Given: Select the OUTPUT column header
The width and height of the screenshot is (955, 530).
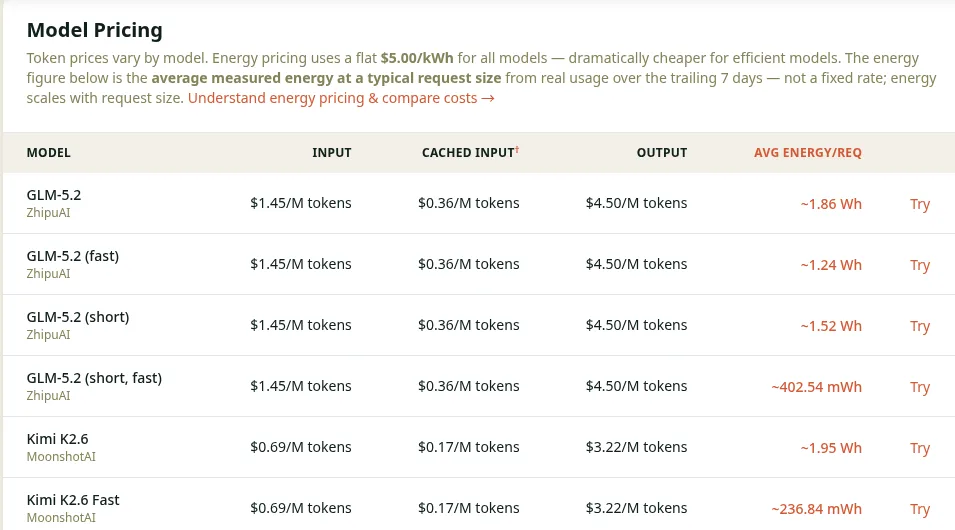Looking at the screenshot, I should [661, 153].
